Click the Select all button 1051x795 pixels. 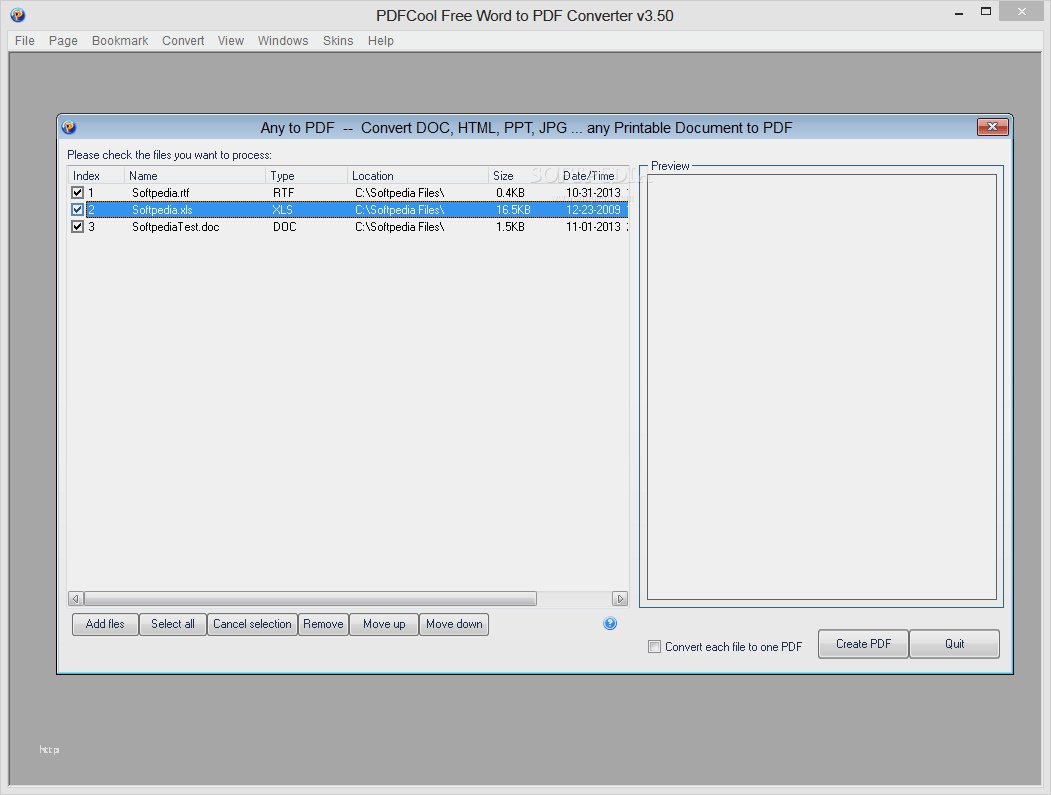(x=173, y=624)
